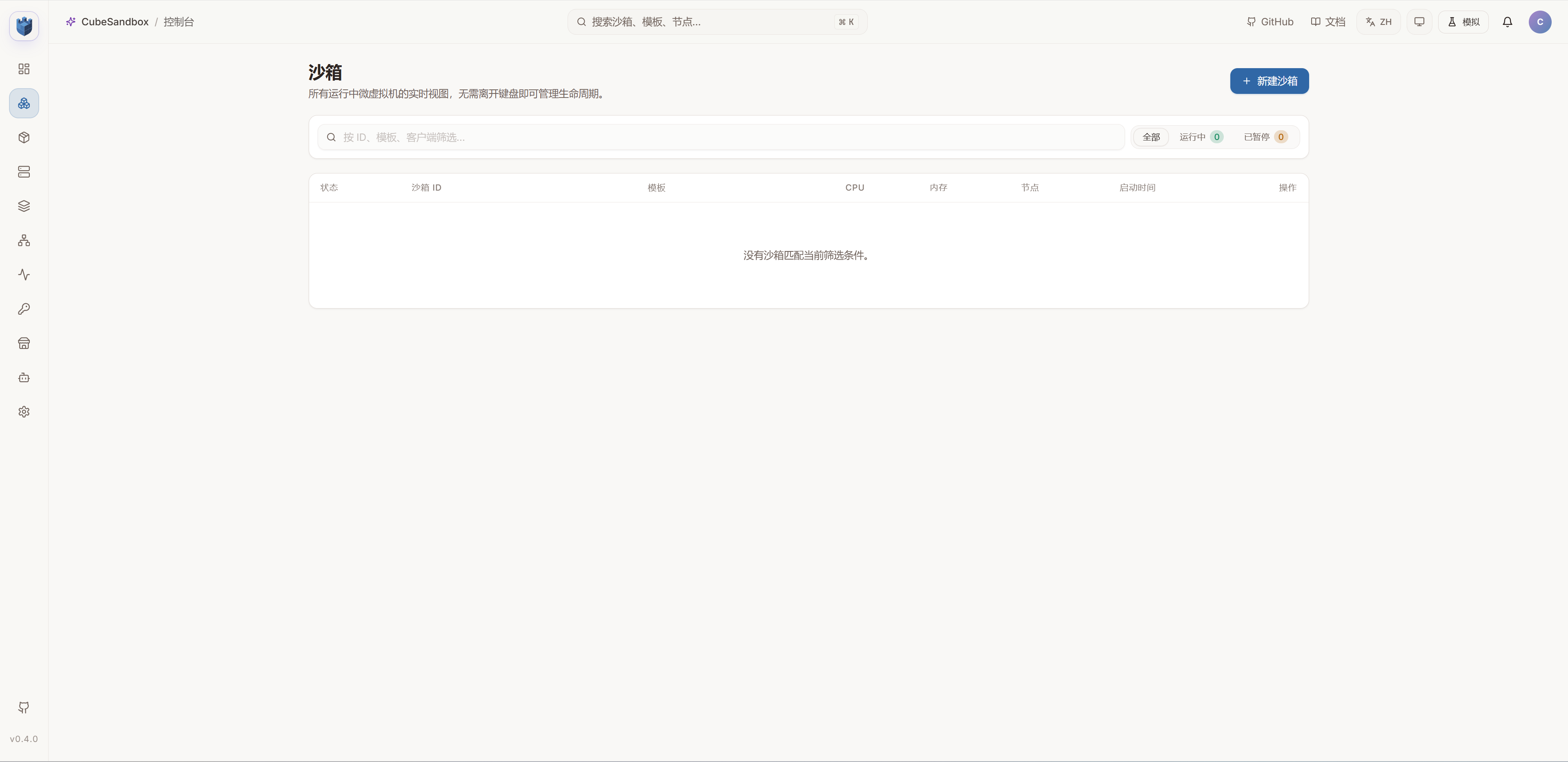Toggle the display theme monitor icon

(x=1419, y=22)
